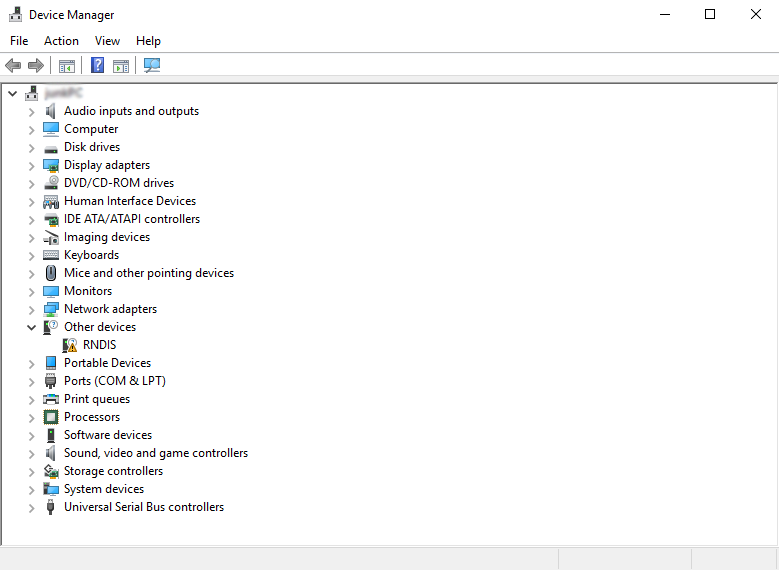
Task: Select Human Interface Devices entry
Action: 130,201
